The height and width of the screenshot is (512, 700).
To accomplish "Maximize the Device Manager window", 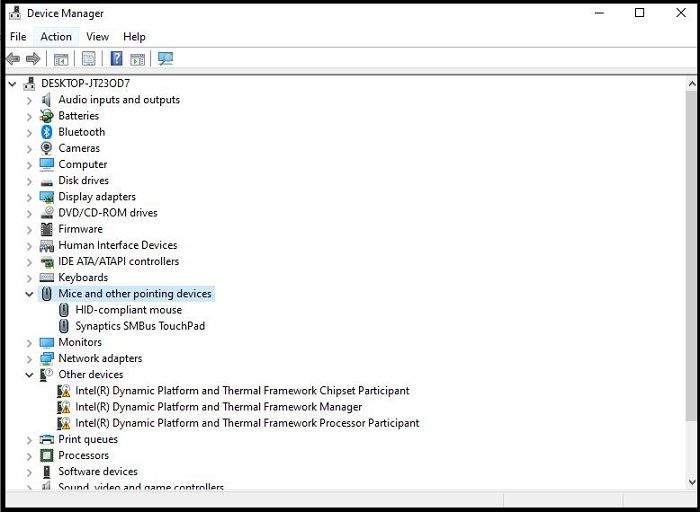I will 639,13.
